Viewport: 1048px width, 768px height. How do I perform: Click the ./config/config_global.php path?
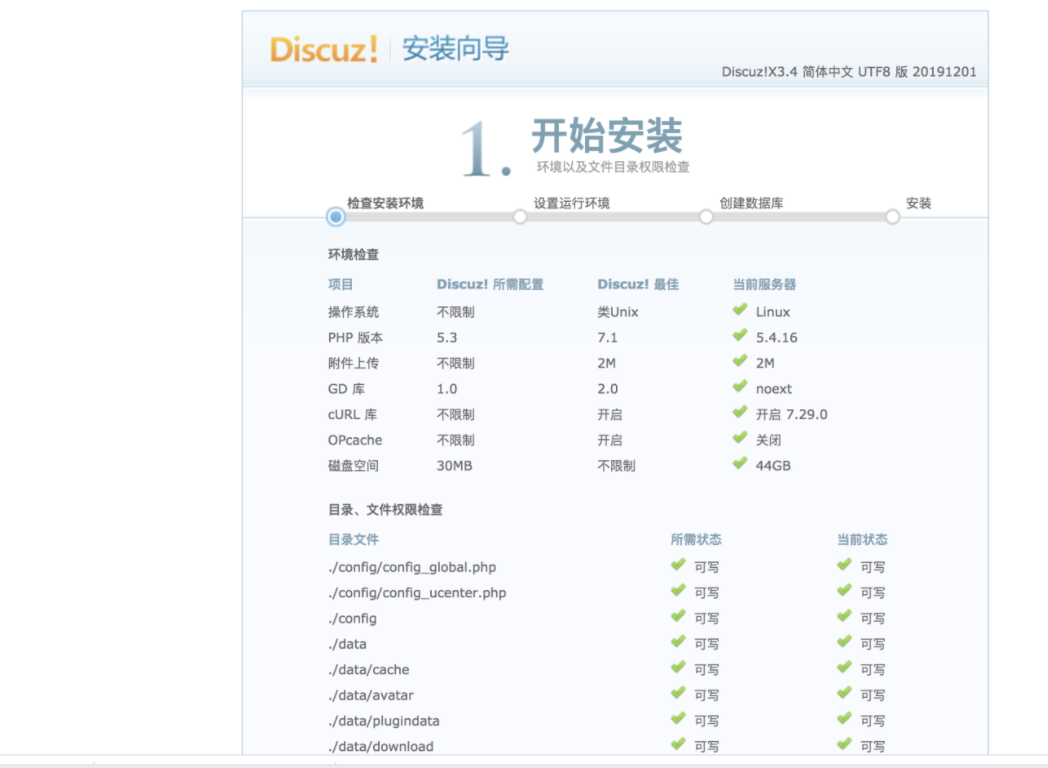tap(412, 567)
